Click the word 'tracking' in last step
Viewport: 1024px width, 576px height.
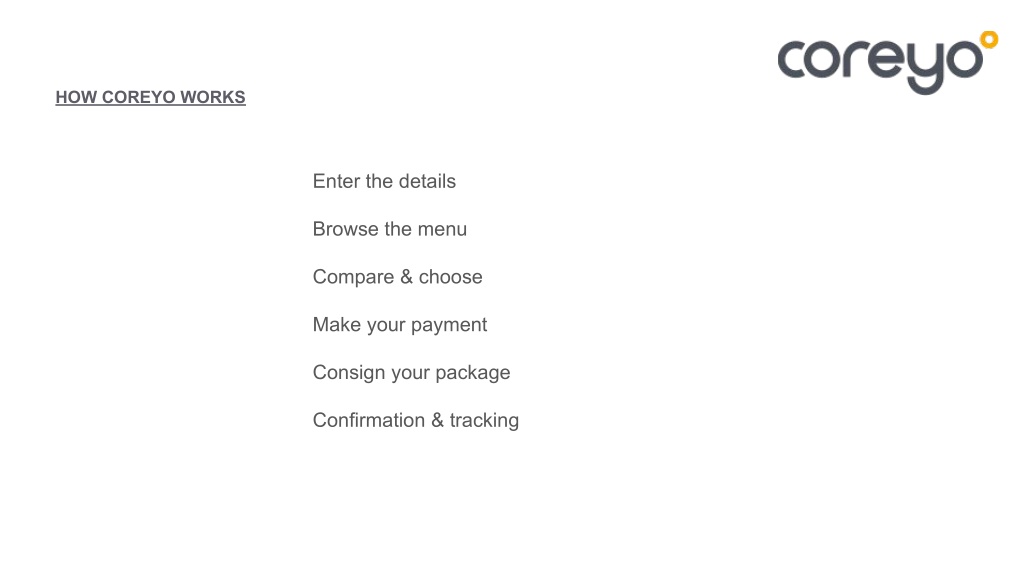click(x=484, y=421)
